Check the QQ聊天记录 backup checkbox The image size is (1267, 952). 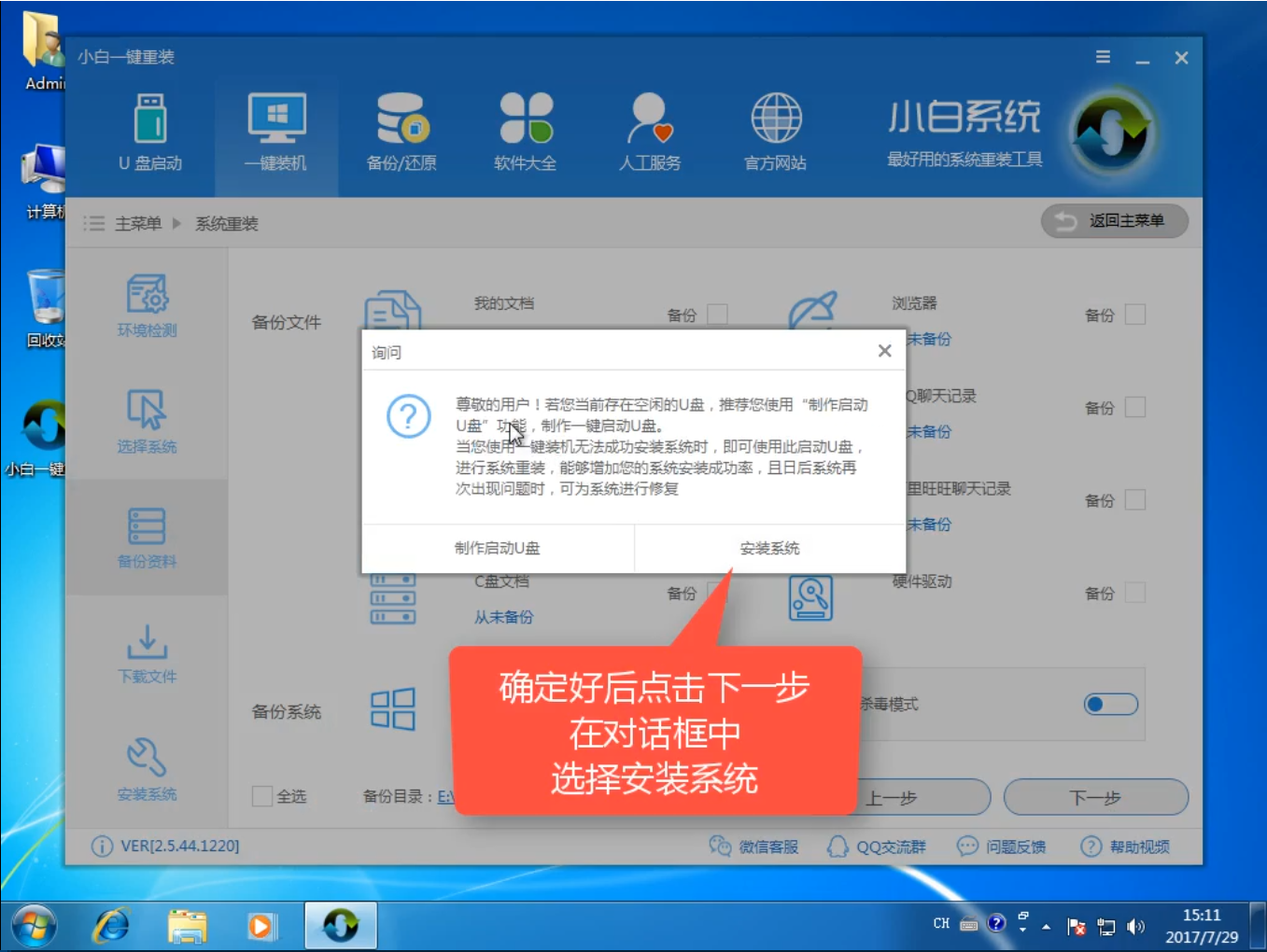(1135, 407)
